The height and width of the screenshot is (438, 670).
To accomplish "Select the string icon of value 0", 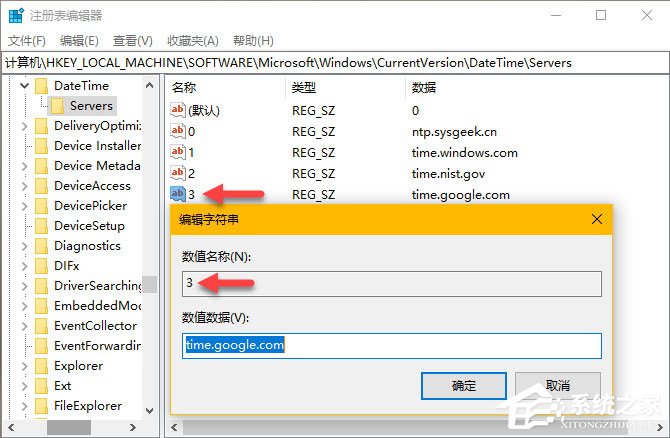I will click(177, 131).
